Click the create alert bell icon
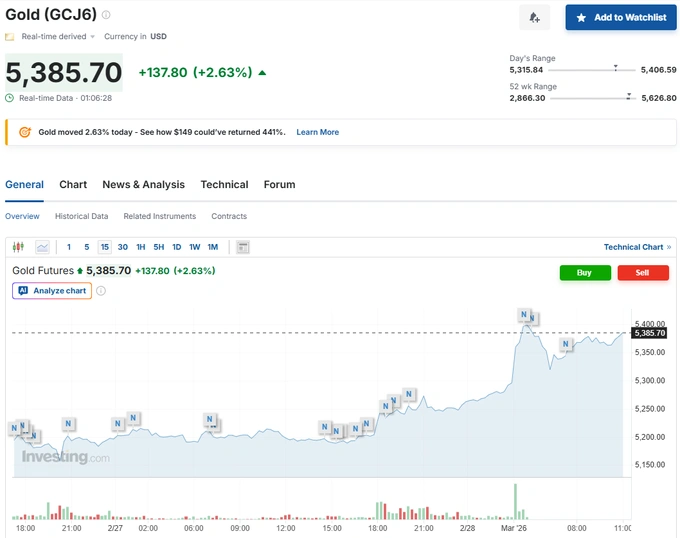Viewport: 680px width, 538px height. 534,18
